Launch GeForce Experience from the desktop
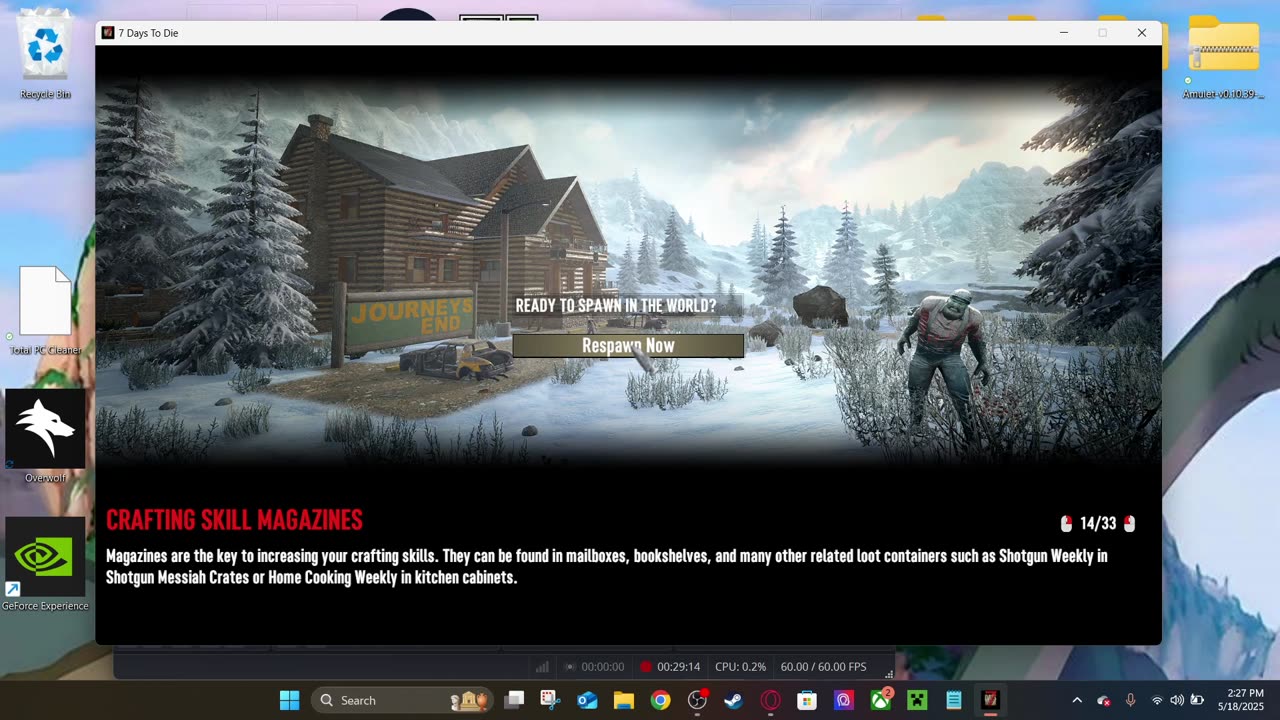Screen dimensions: 1280x720 pyautogui.click(x=45, y=565)
